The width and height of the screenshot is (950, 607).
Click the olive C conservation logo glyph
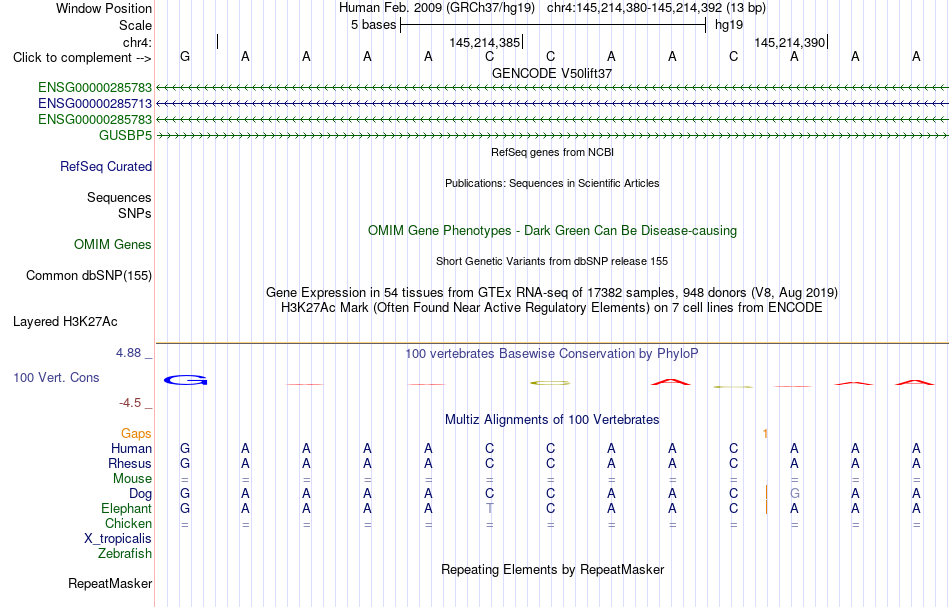[550, 383]
